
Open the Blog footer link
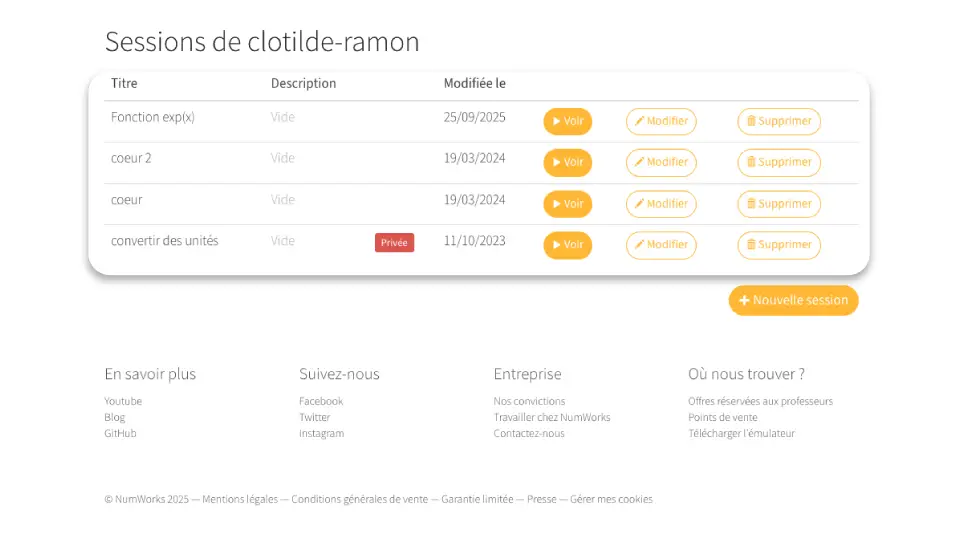[114, 417]
